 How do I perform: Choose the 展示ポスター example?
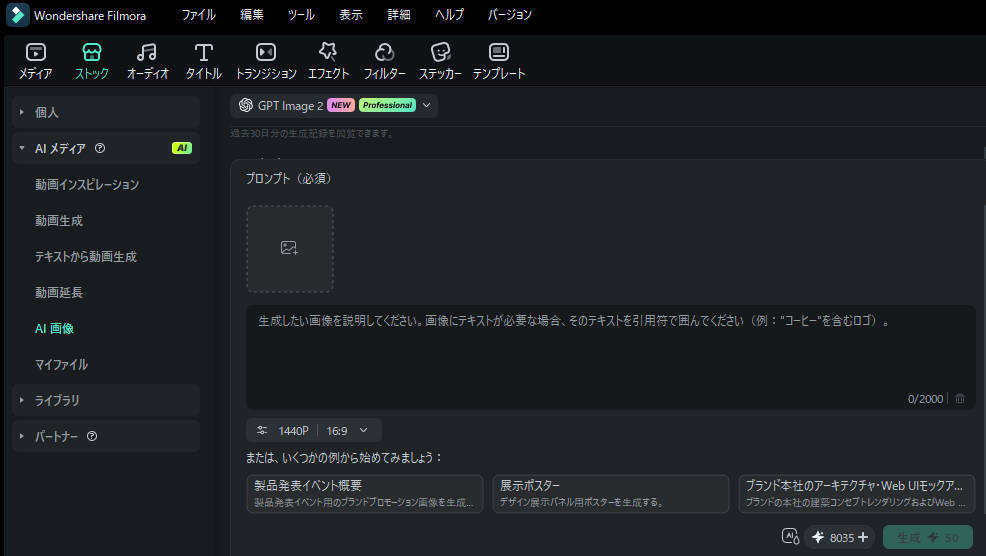tap(611, 494)
